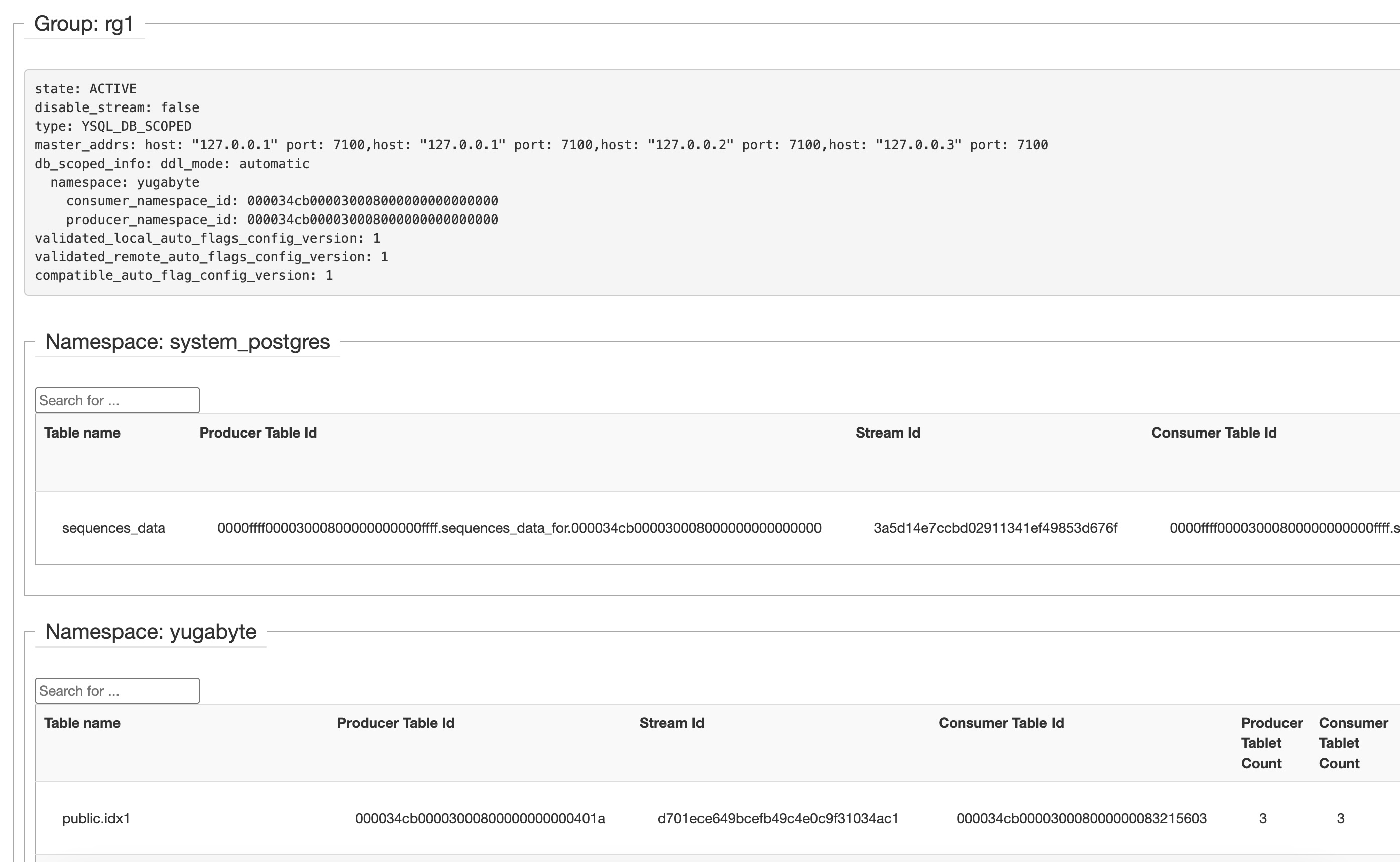The image size is (1400, 862).
Task: Click the Namespace: yugabyte section heading
Action: coord(151,631)
